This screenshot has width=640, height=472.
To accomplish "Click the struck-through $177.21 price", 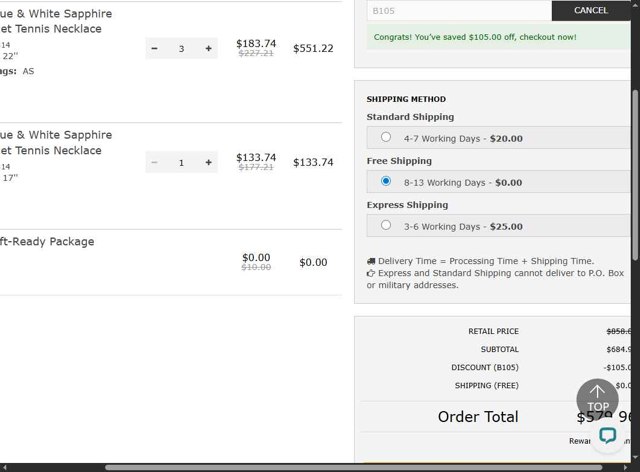I will [256, 167].
